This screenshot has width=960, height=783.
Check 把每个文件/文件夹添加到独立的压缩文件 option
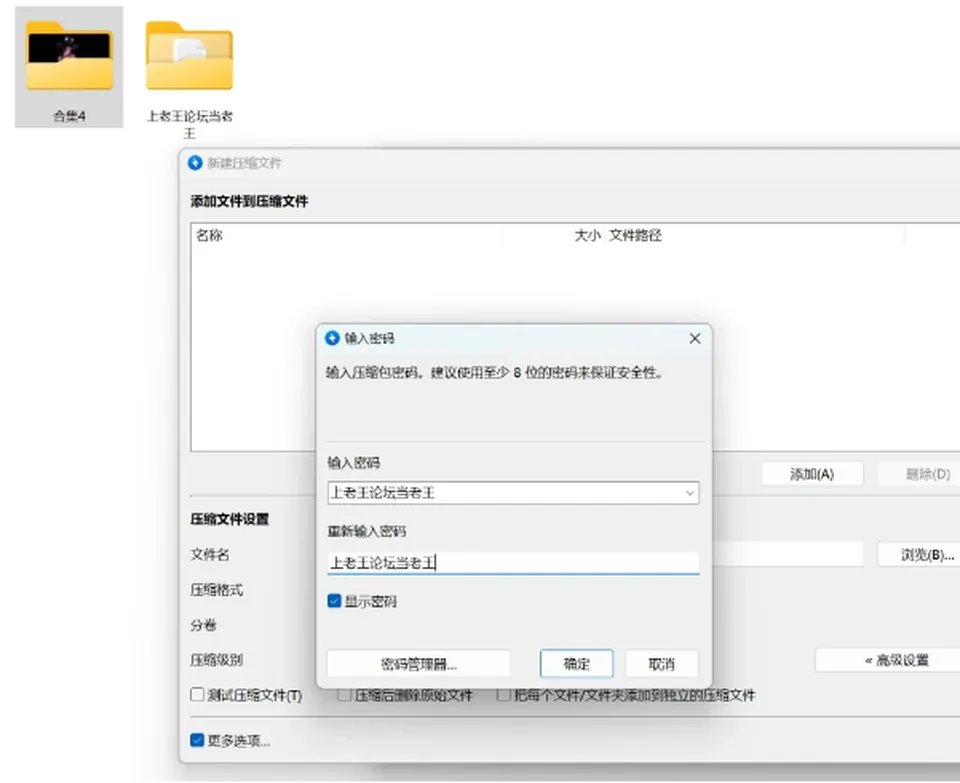(503, 694)
